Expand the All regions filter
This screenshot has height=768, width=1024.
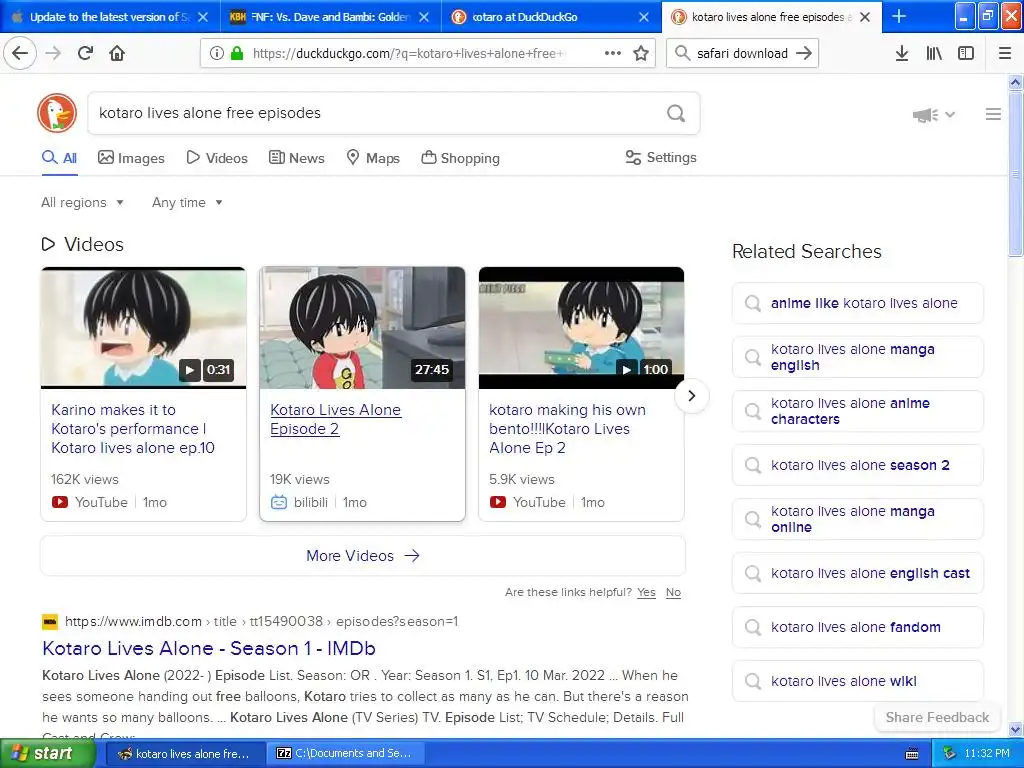click(82, 202)
